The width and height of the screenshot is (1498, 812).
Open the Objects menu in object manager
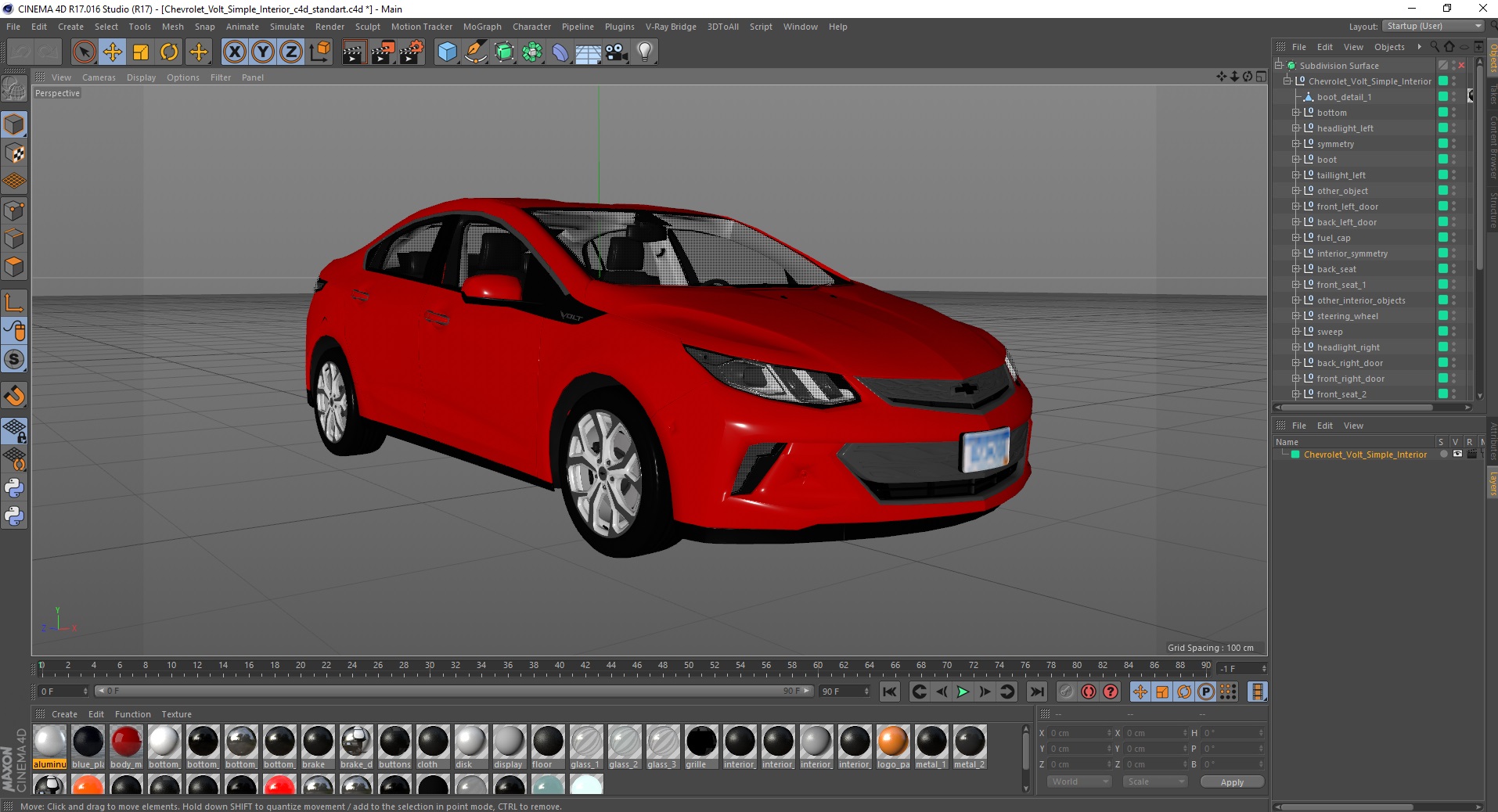[1389, 47]
